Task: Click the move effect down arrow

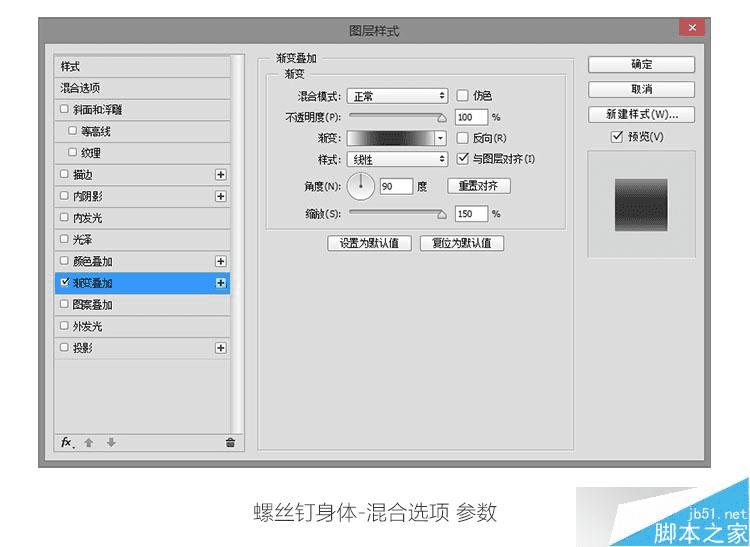Action: [x=111, y=442]
